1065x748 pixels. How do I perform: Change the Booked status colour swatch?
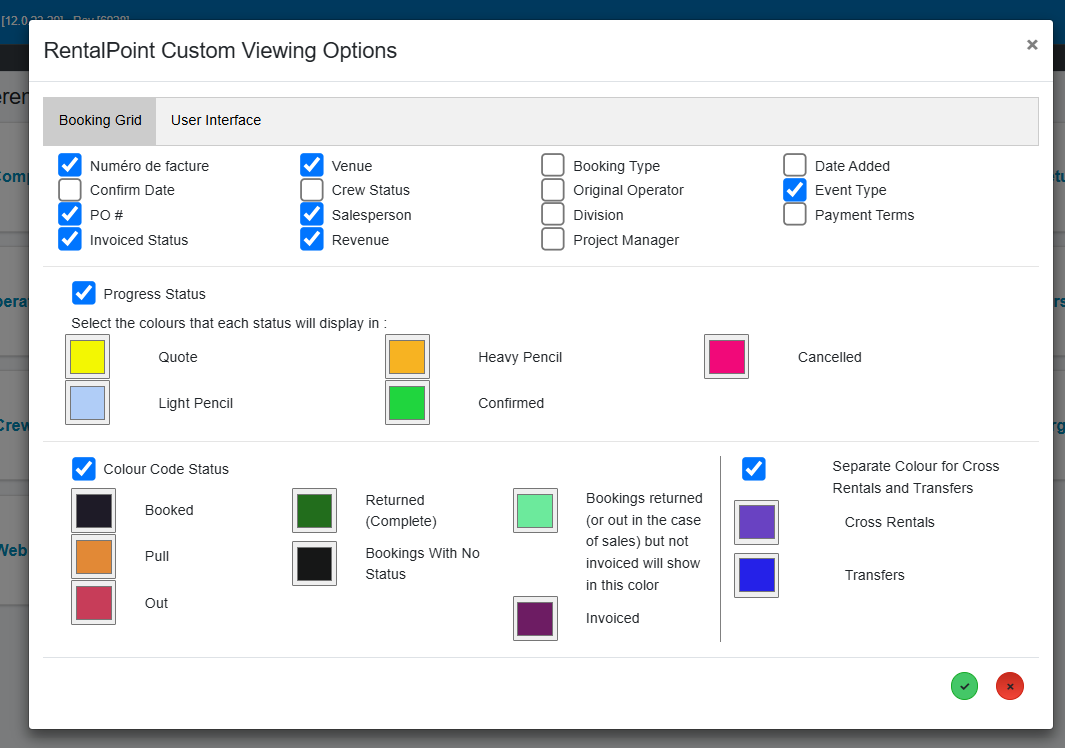(94, 511)
